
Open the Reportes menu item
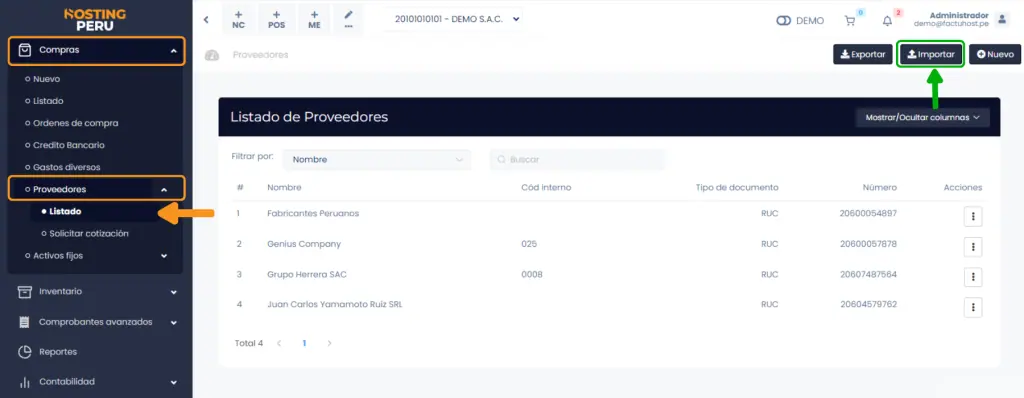point(57,352)
